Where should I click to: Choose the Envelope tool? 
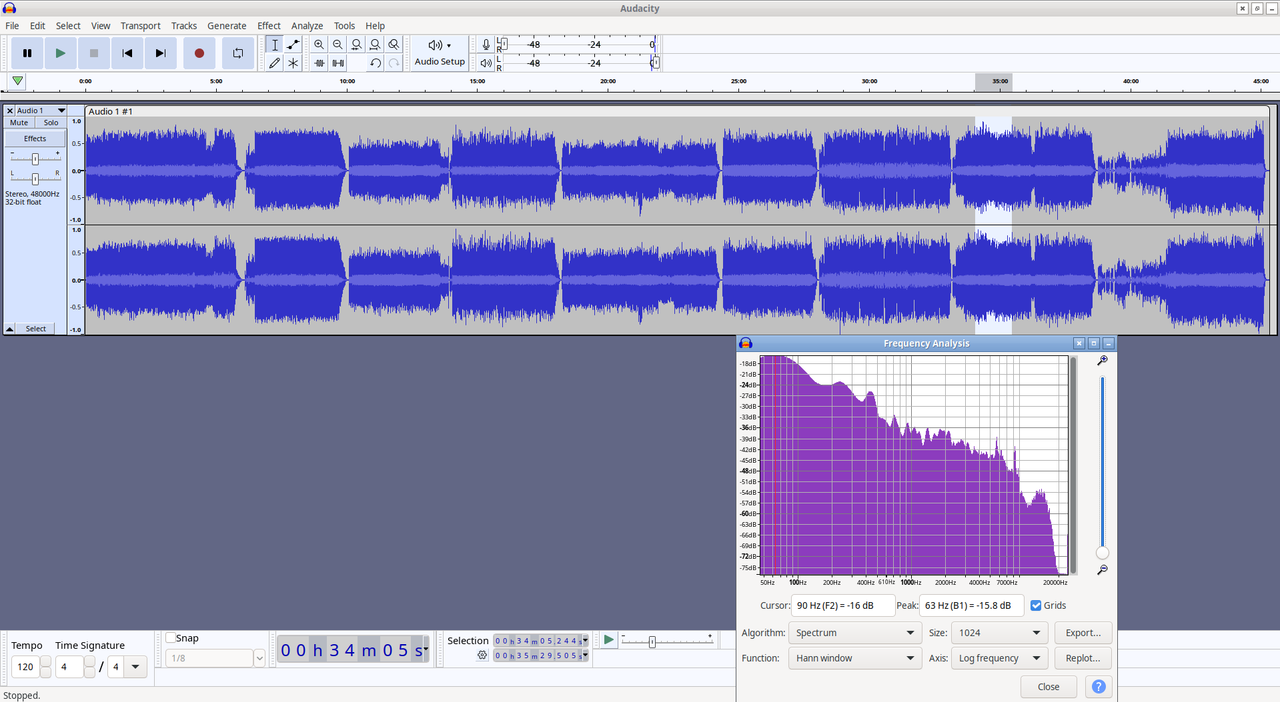293,45
